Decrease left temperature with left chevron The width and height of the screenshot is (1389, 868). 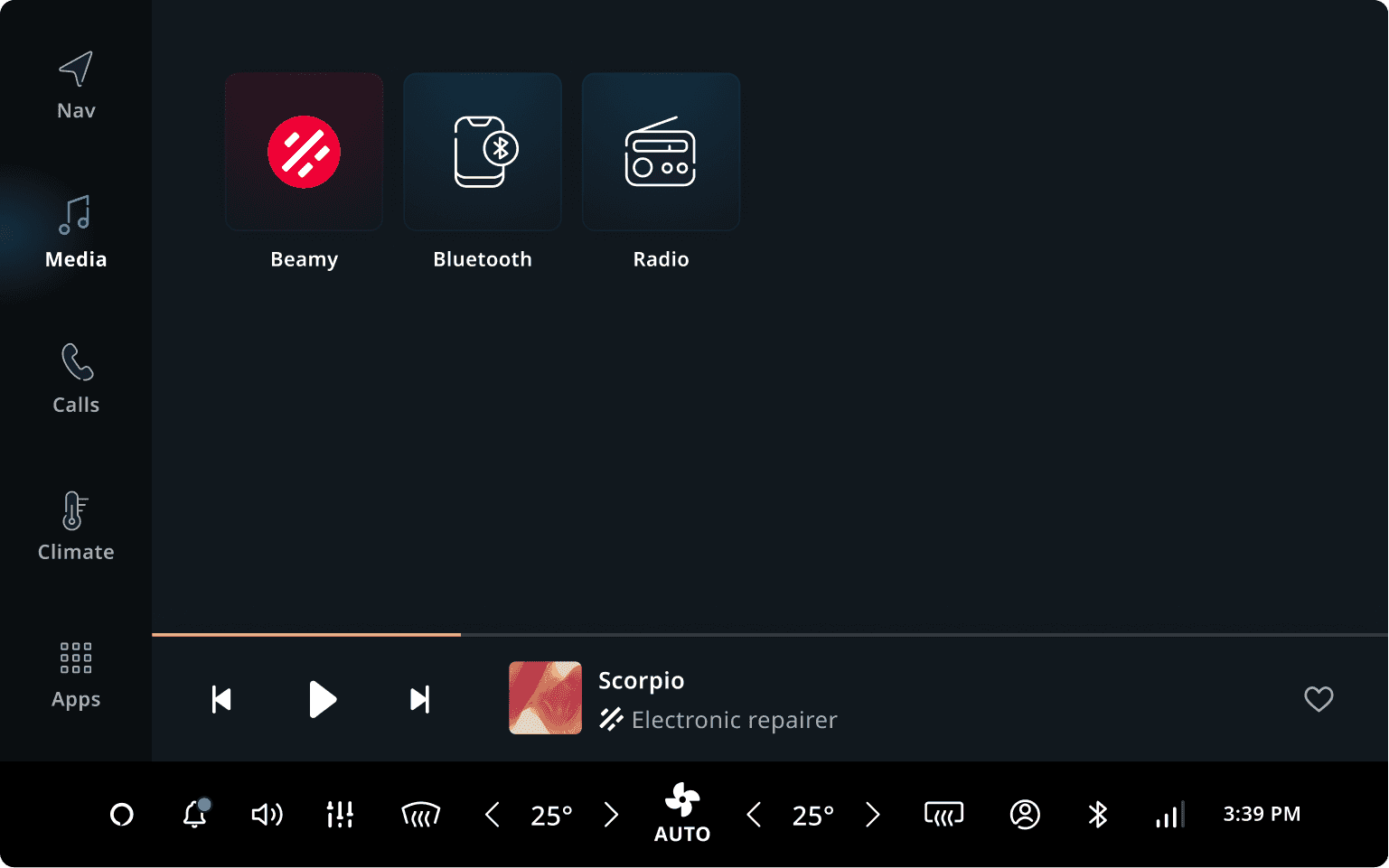(493, 815)
